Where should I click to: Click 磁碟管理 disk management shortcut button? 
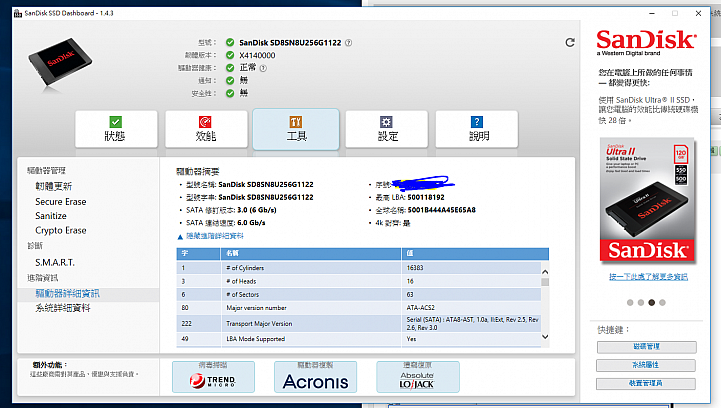coord(647,347)
